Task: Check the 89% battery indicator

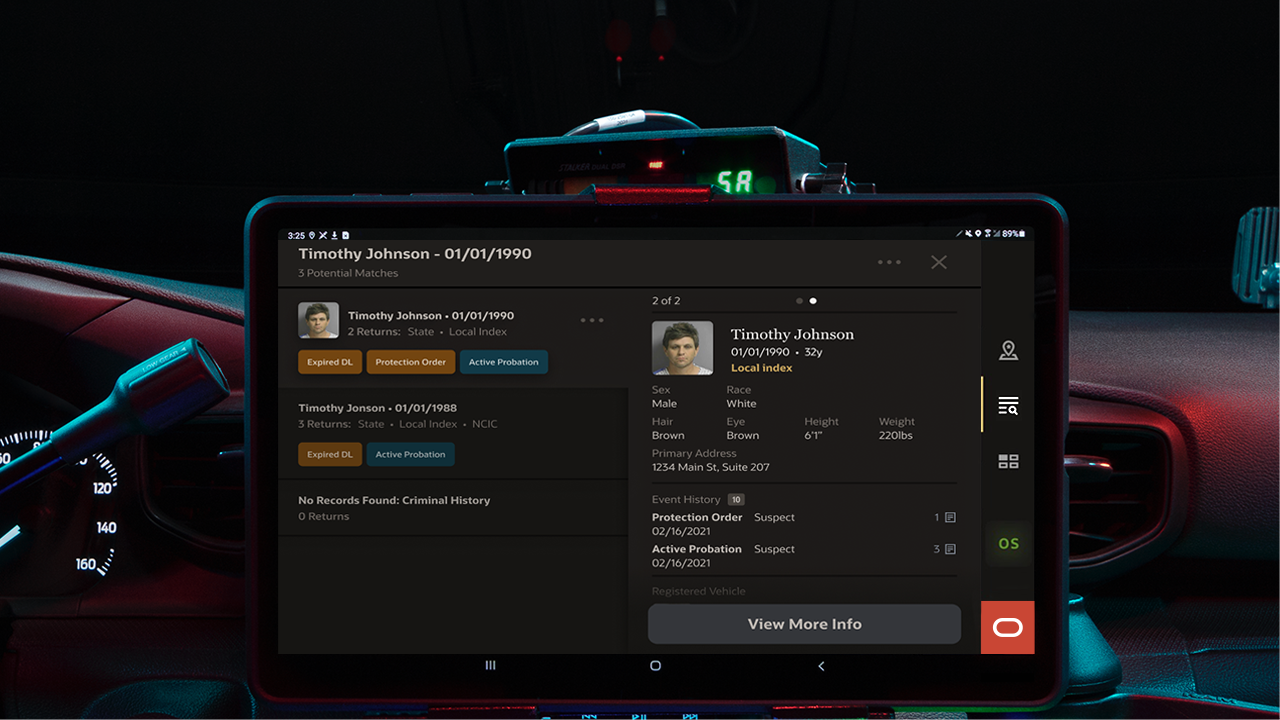Action: pyautogui.click(x=1013, y=234)
